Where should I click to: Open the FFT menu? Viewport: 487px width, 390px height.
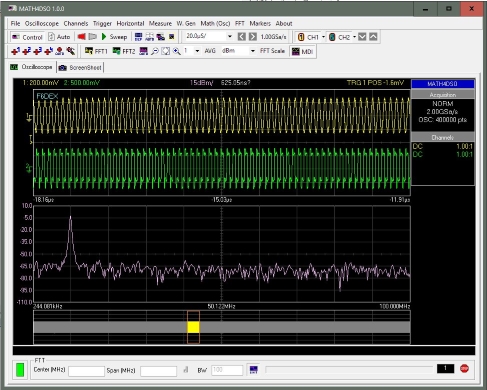240,23
